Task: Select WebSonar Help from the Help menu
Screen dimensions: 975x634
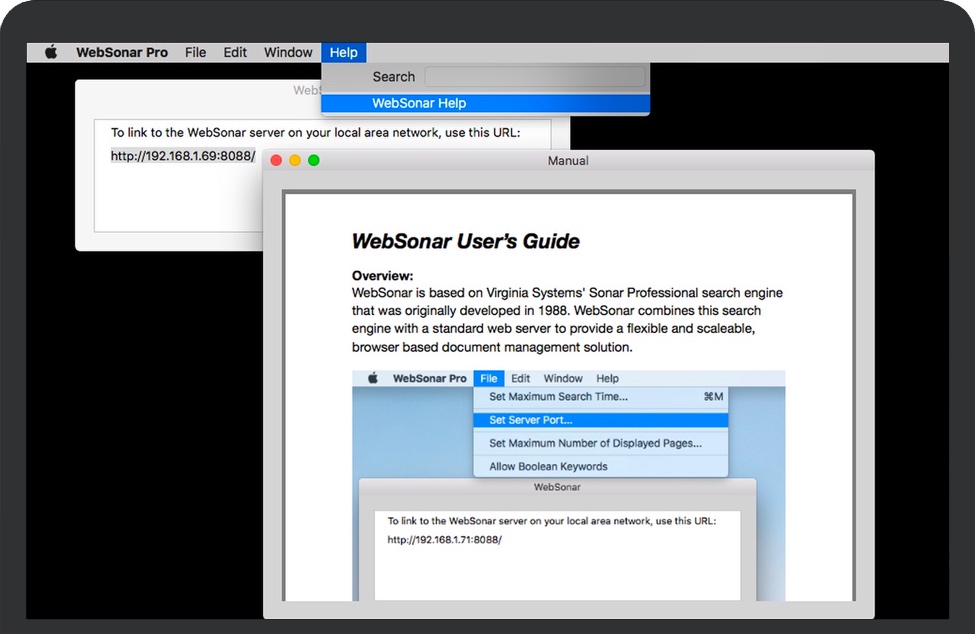Action: [x=419, y=103]
